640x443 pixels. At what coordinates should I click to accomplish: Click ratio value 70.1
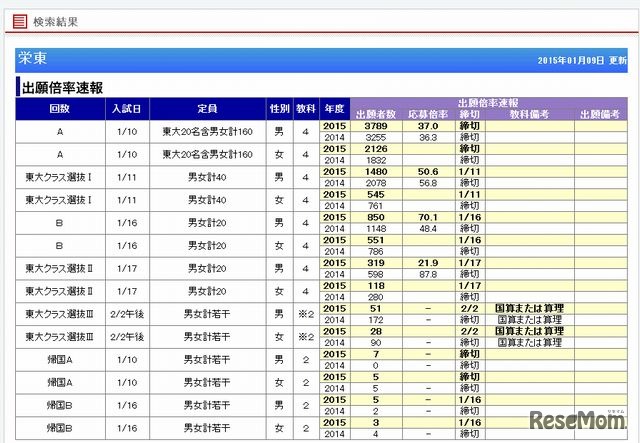click(x=428, y=218)
